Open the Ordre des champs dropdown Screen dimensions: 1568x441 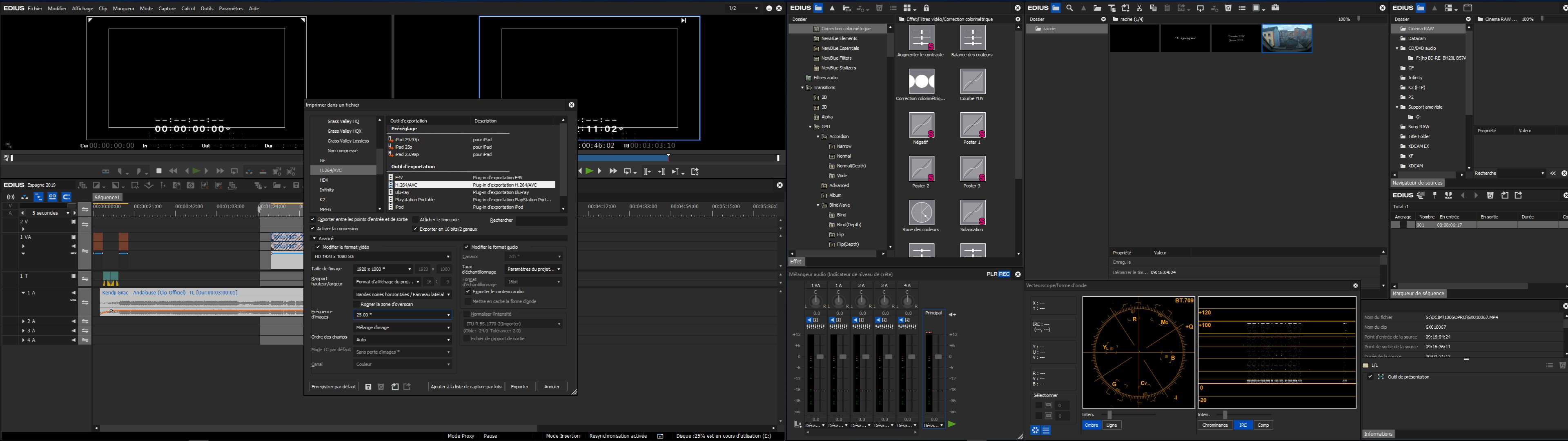tap(402, 340)
